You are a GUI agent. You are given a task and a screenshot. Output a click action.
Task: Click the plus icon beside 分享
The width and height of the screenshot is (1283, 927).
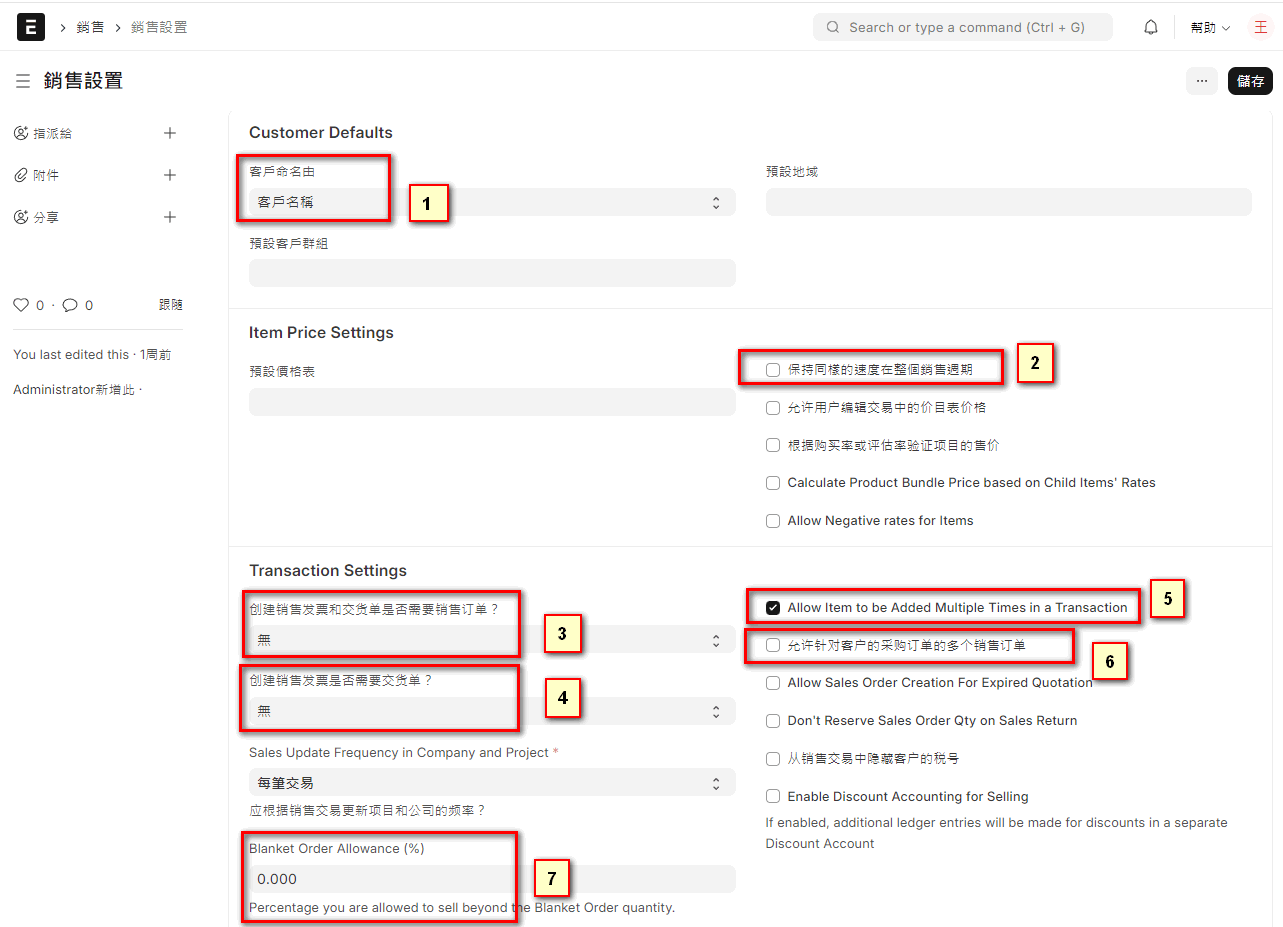coord(170,217)
